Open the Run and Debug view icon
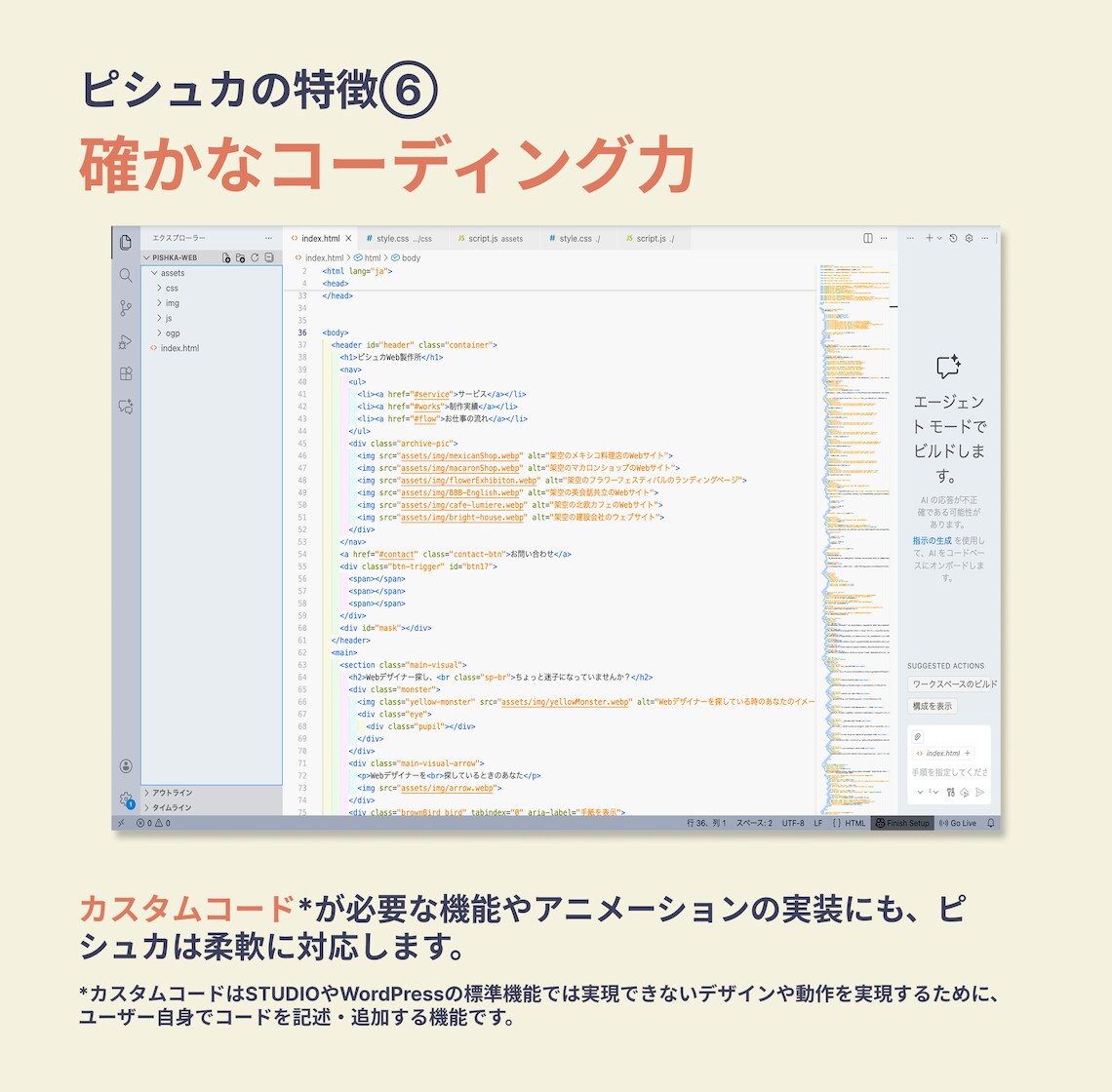This screenshot has width=1112, height=1092. click(x=126, y=342)
